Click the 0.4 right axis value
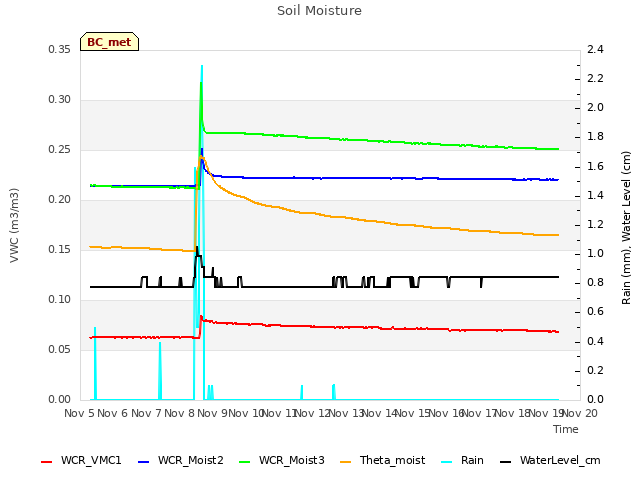The width and height of the screenshot is (640, 480). [x=595, y=341]
